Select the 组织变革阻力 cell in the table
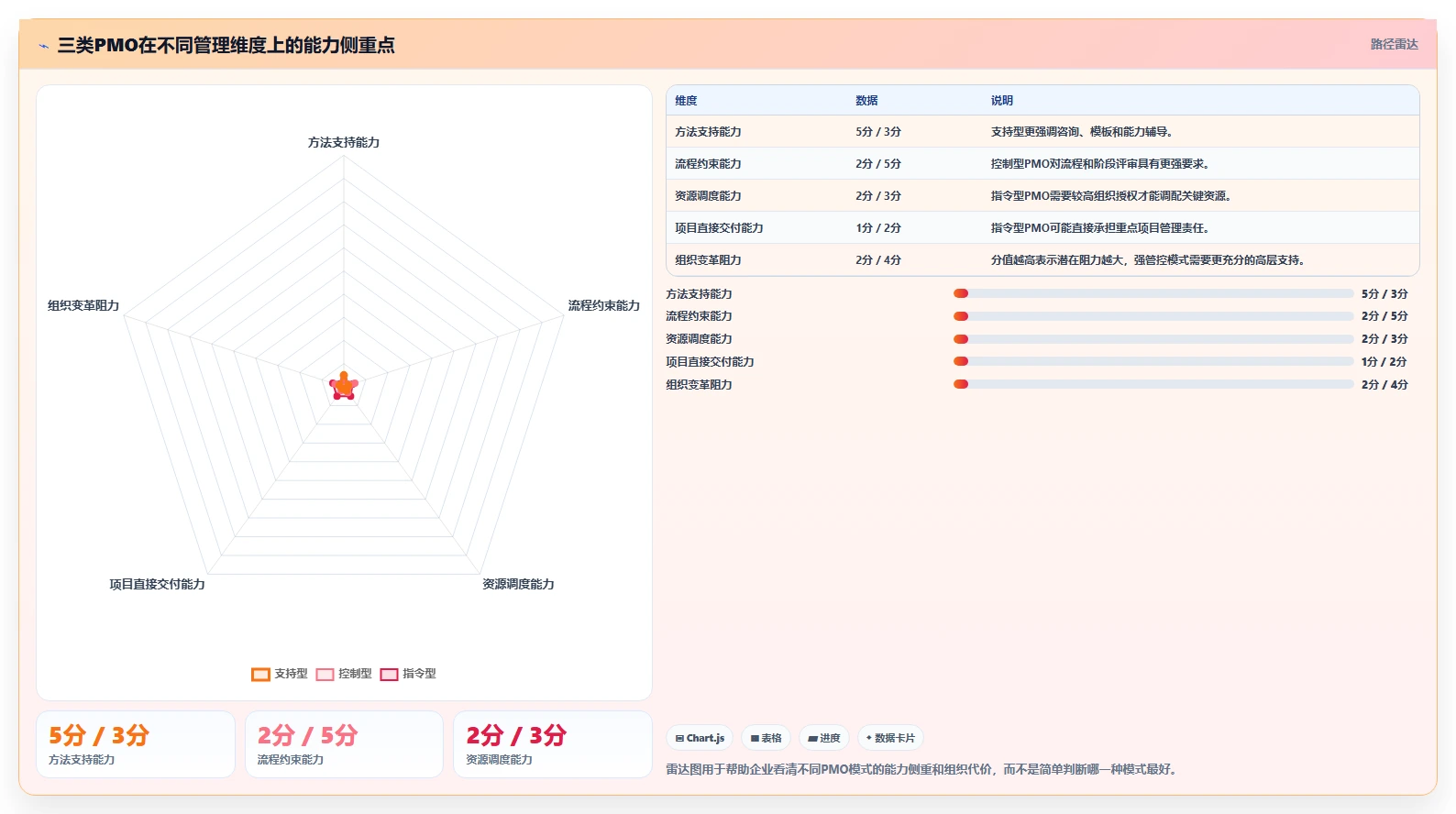This screenshot has height=814, width=1456. pos(708,260)
